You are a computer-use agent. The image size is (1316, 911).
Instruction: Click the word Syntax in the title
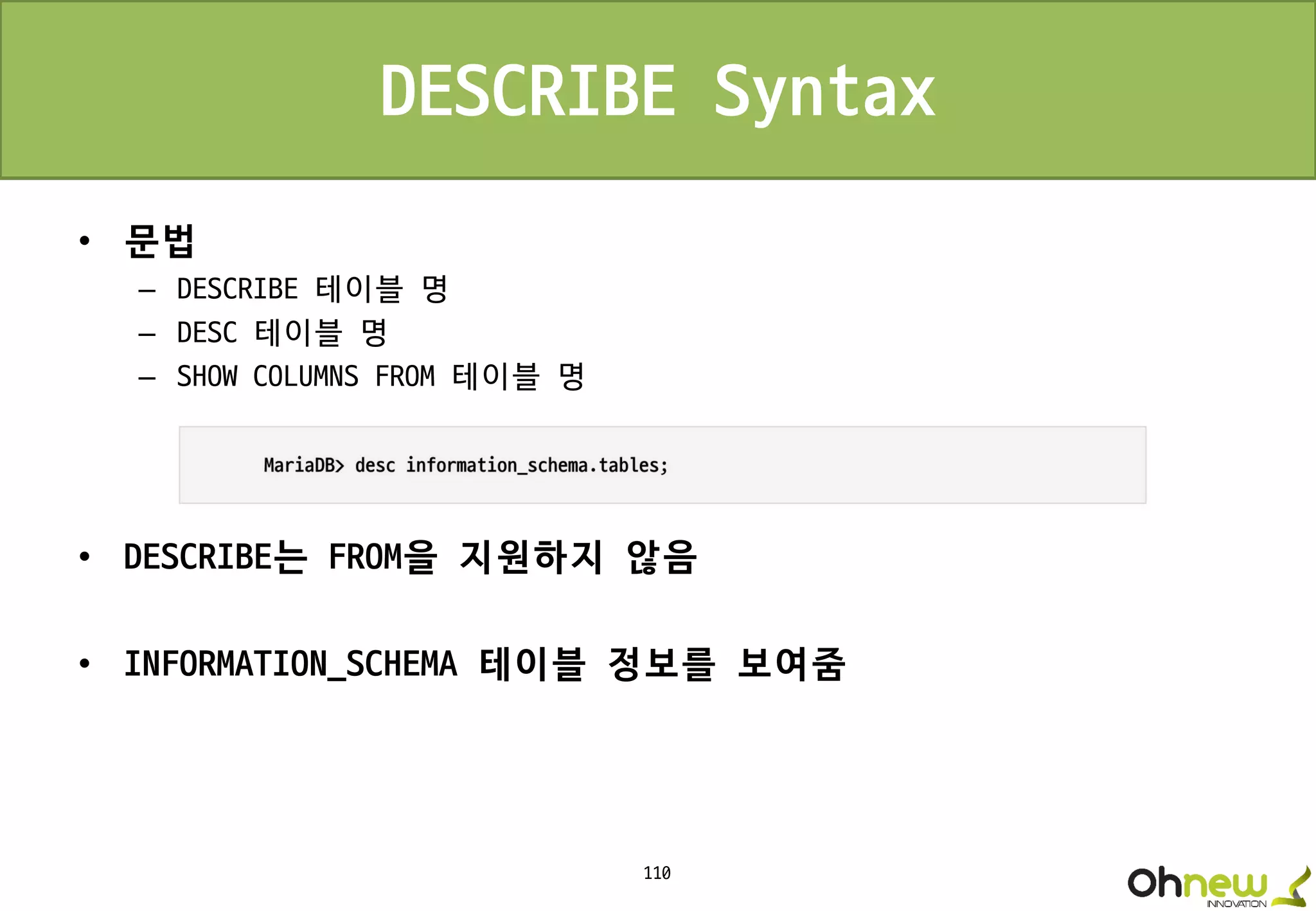pos(824,91)
